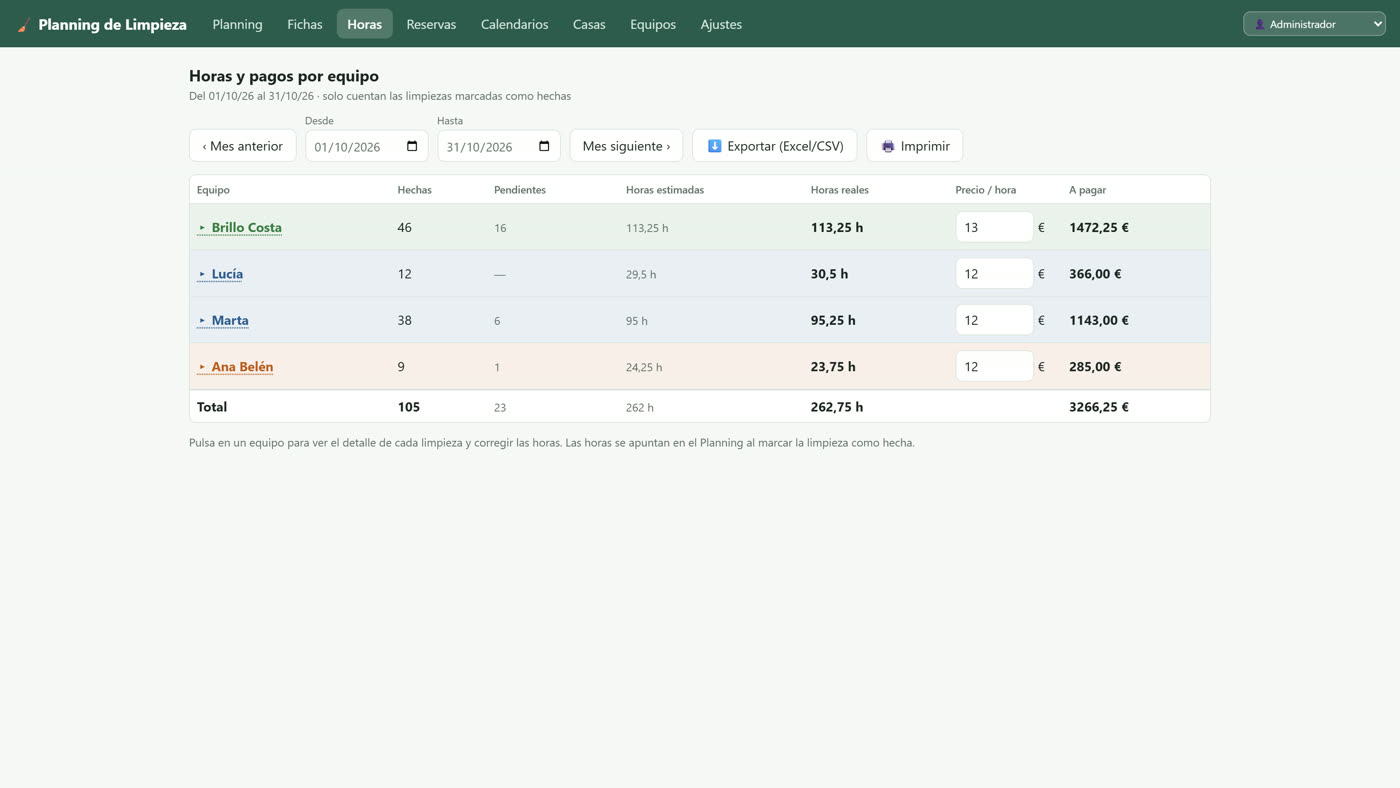
Task: Expand the Brillo Costa row triangle
Action: (202, 228)
